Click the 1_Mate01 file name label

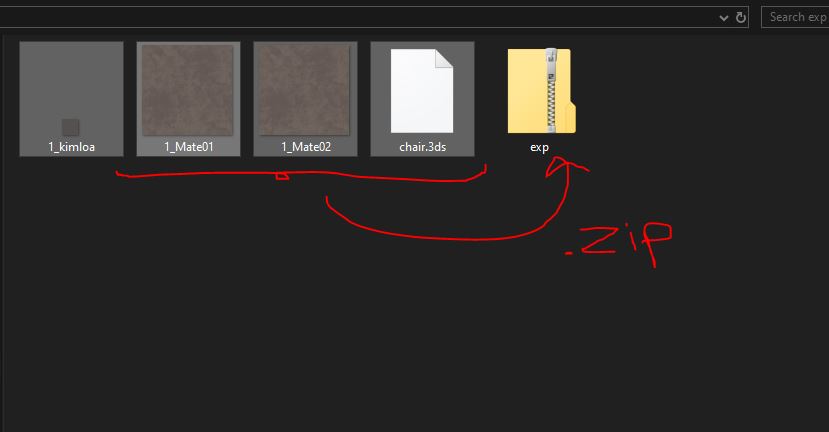[189, 147]
